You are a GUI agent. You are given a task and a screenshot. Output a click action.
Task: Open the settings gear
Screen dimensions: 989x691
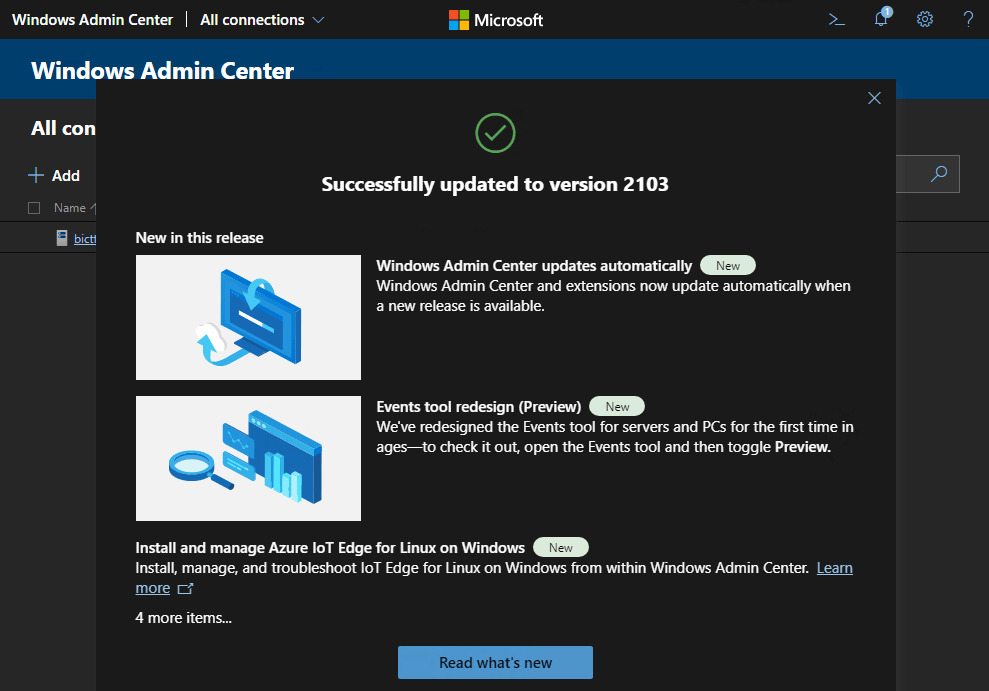[925, 20]
